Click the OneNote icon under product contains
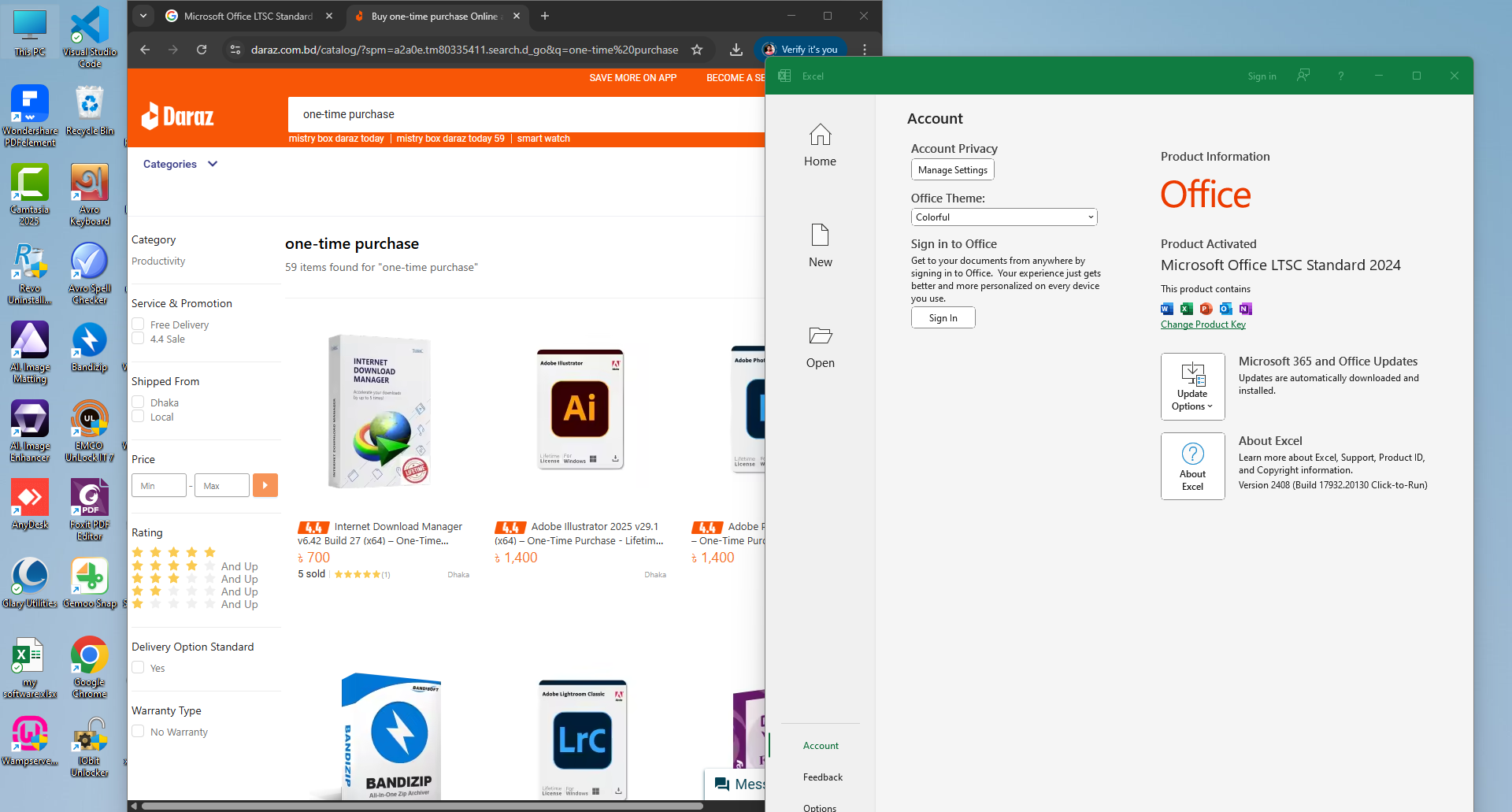The image size is (1512, 812). (1246, 309)
